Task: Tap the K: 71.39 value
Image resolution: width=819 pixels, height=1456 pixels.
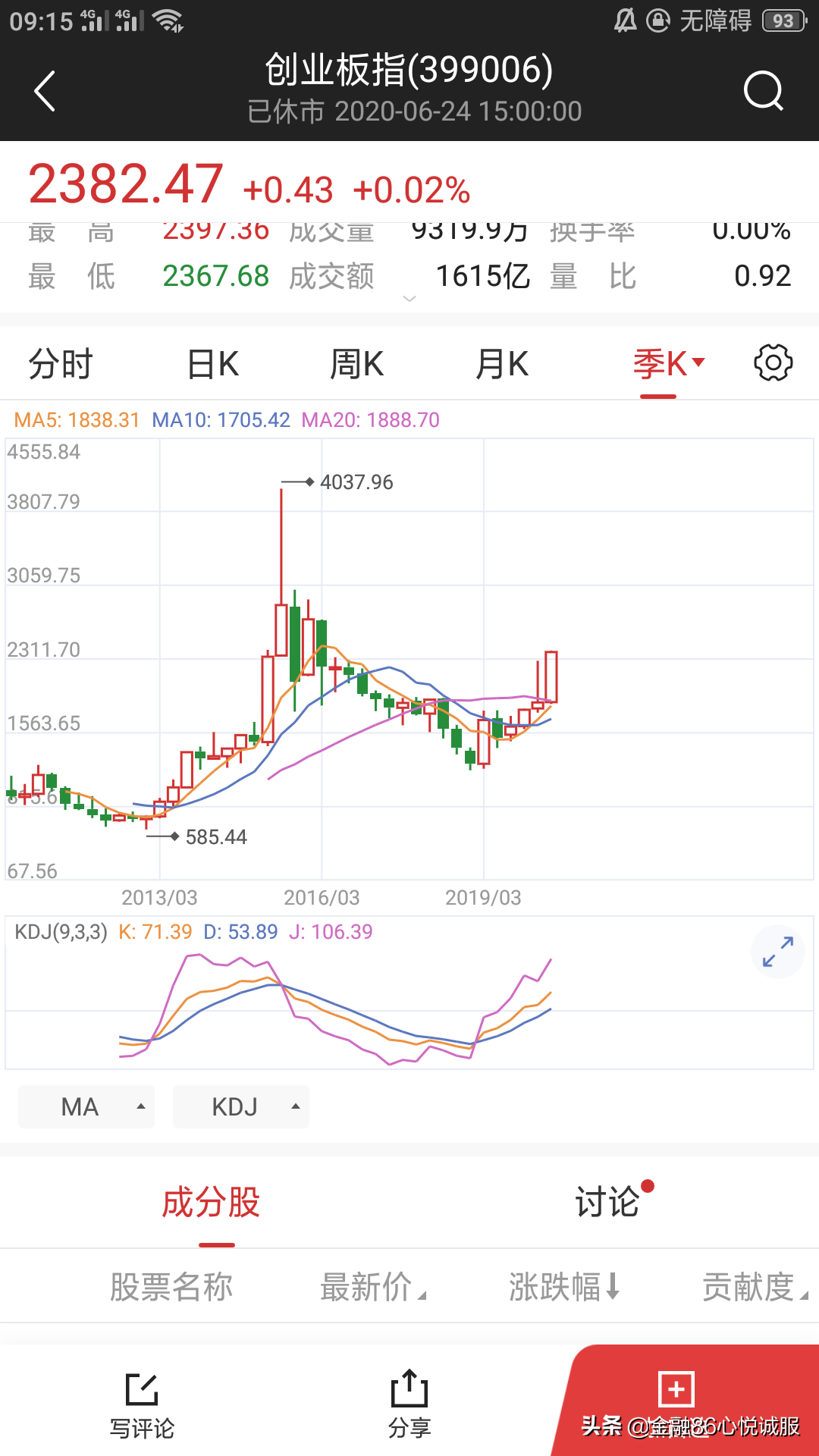Action: tap(155, 932)
